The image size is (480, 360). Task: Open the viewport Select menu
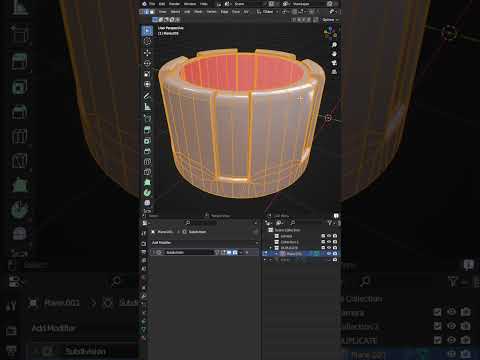click(x=175, y=12)
